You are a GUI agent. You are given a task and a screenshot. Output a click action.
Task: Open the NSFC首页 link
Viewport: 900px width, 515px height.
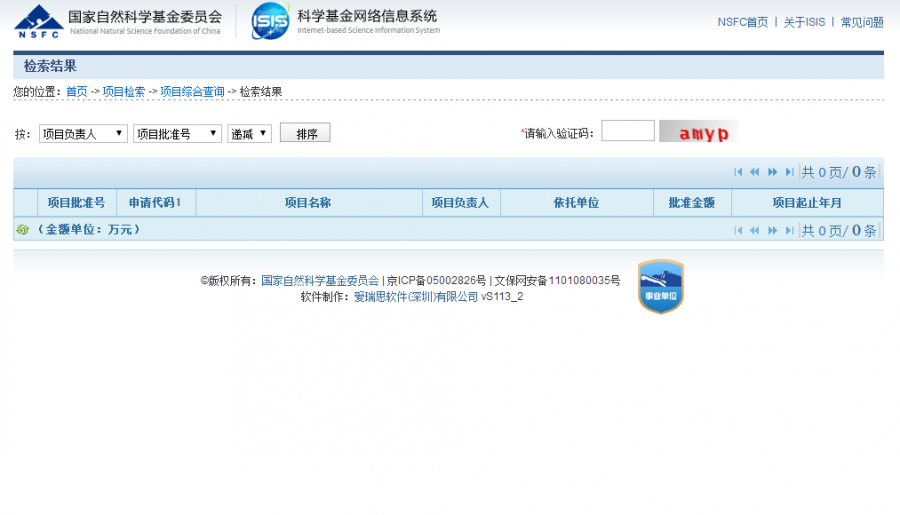pyautogui.click(x=742, y=22)
